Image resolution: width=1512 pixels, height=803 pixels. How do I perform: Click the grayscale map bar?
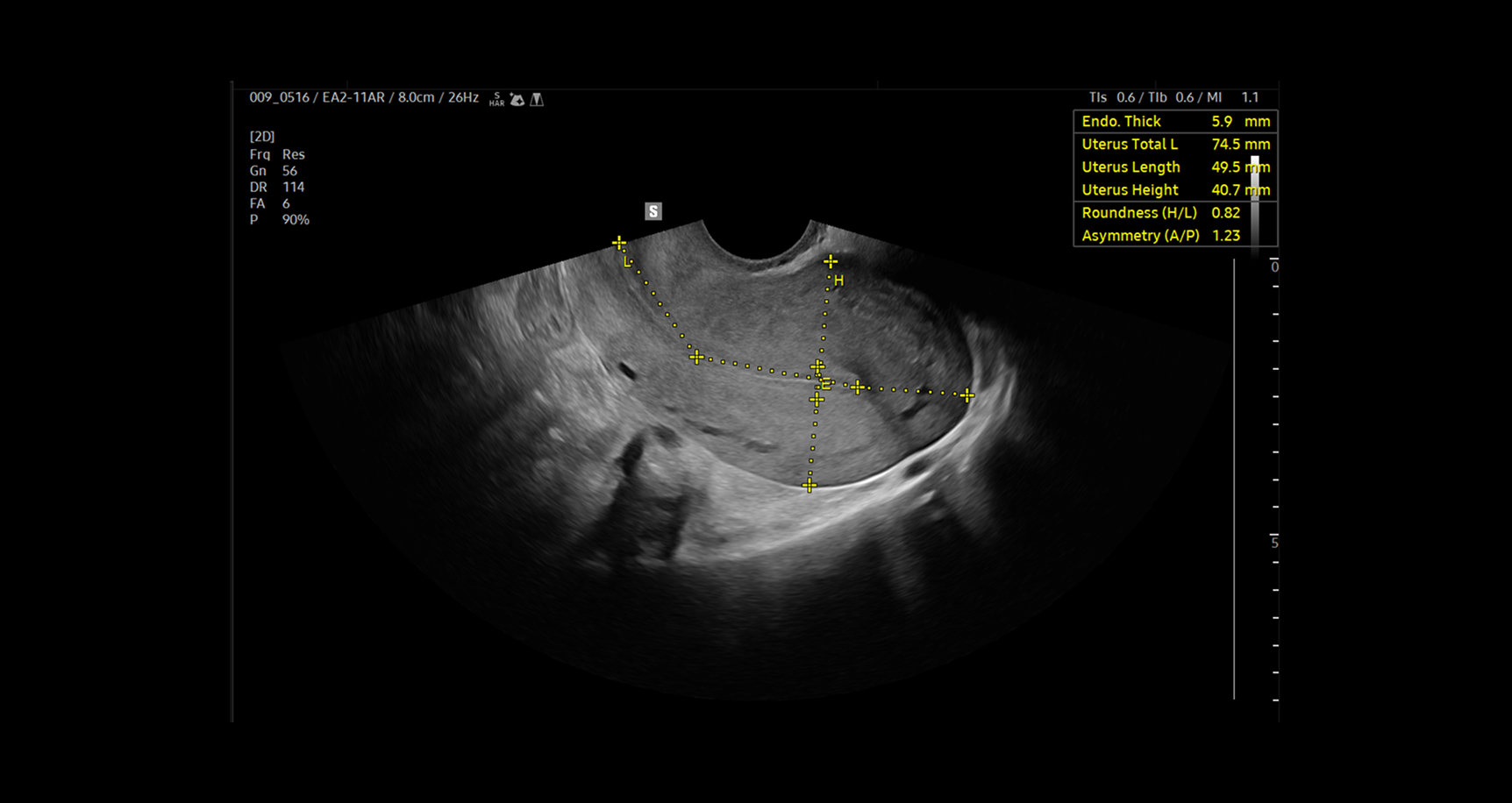pyautogui.click(x=1255, y=202)
